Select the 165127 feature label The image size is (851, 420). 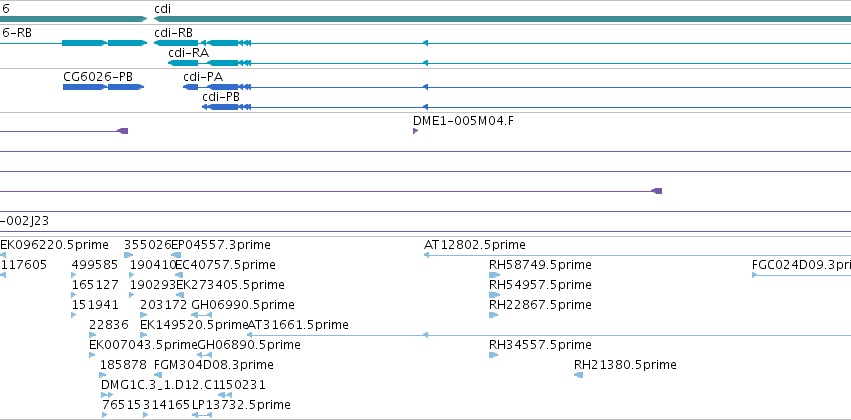coord(95,285)
